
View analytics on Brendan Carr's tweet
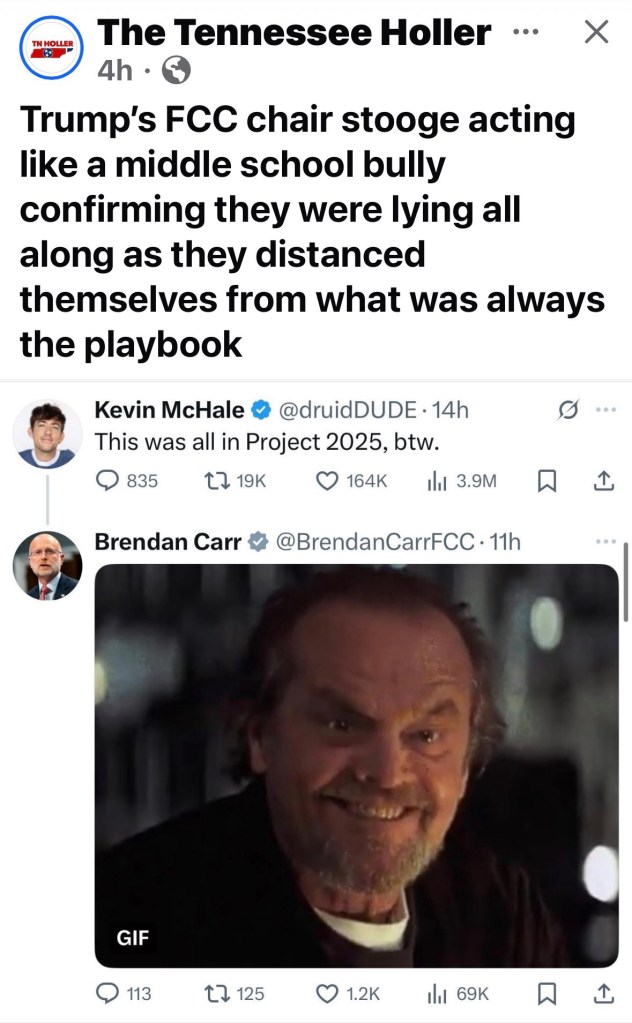[x=435, y=993]
